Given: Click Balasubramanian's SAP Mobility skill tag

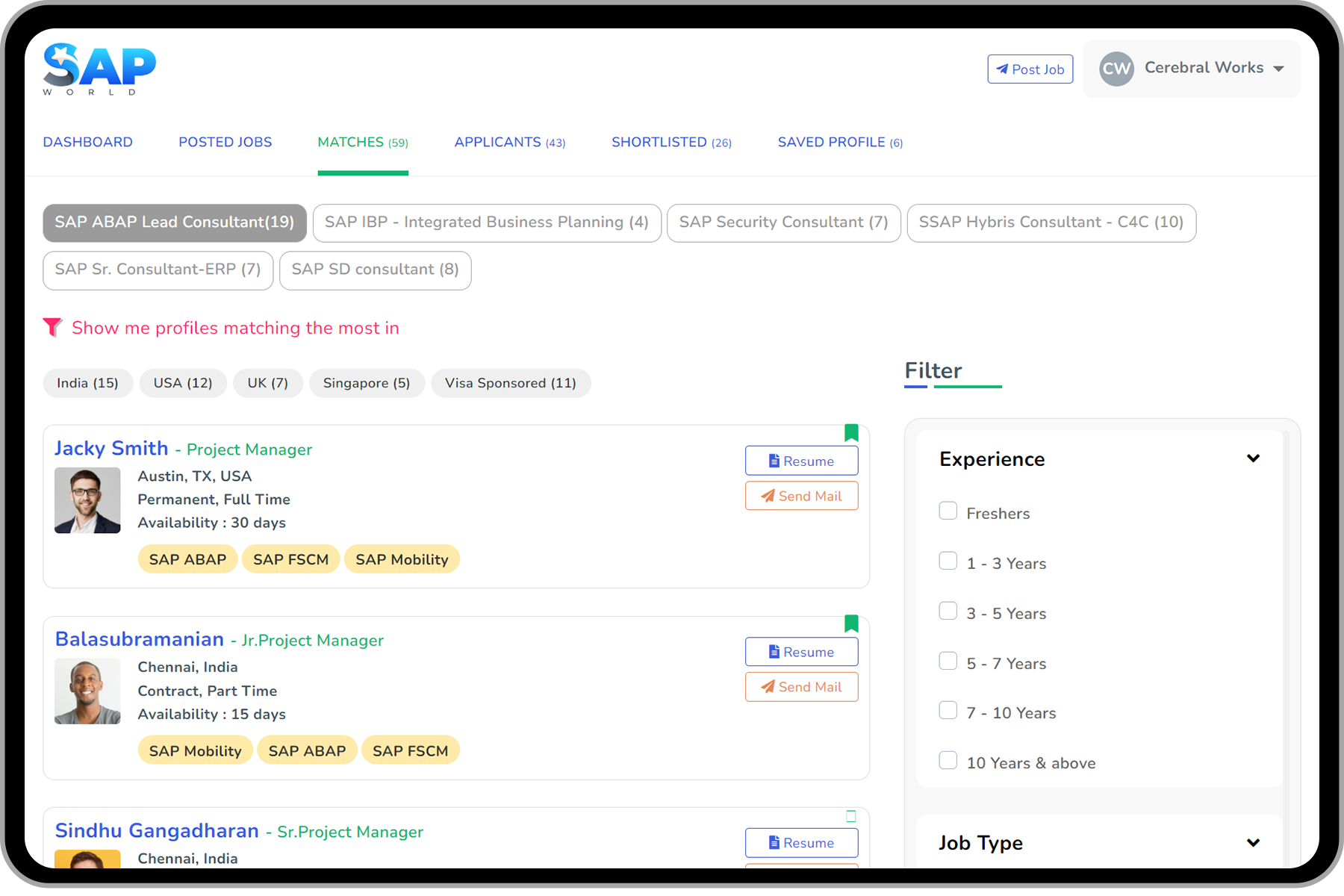Looking at the screenshot, I should click(195, 750).
